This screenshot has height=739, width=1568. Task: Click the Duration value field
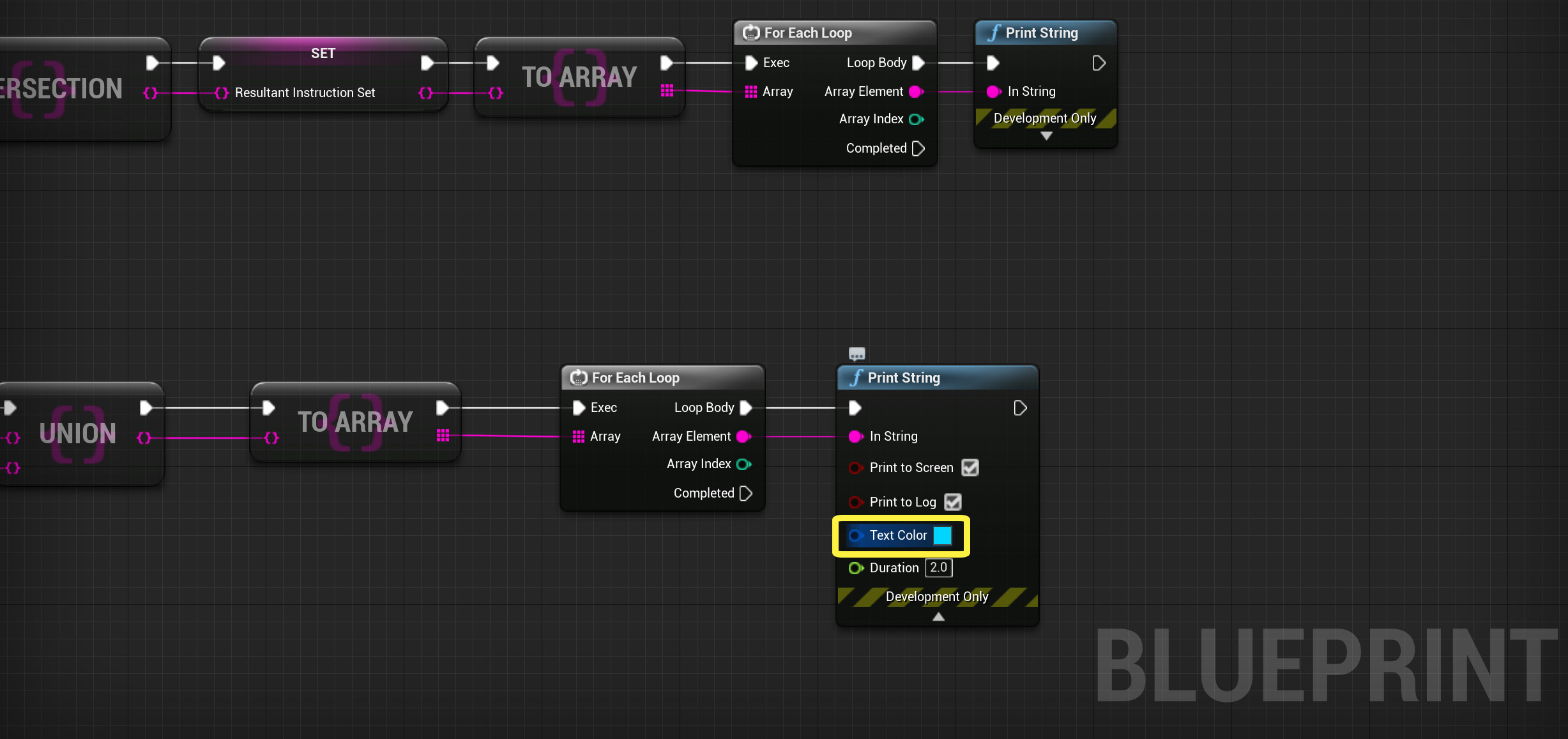[938, 568]
